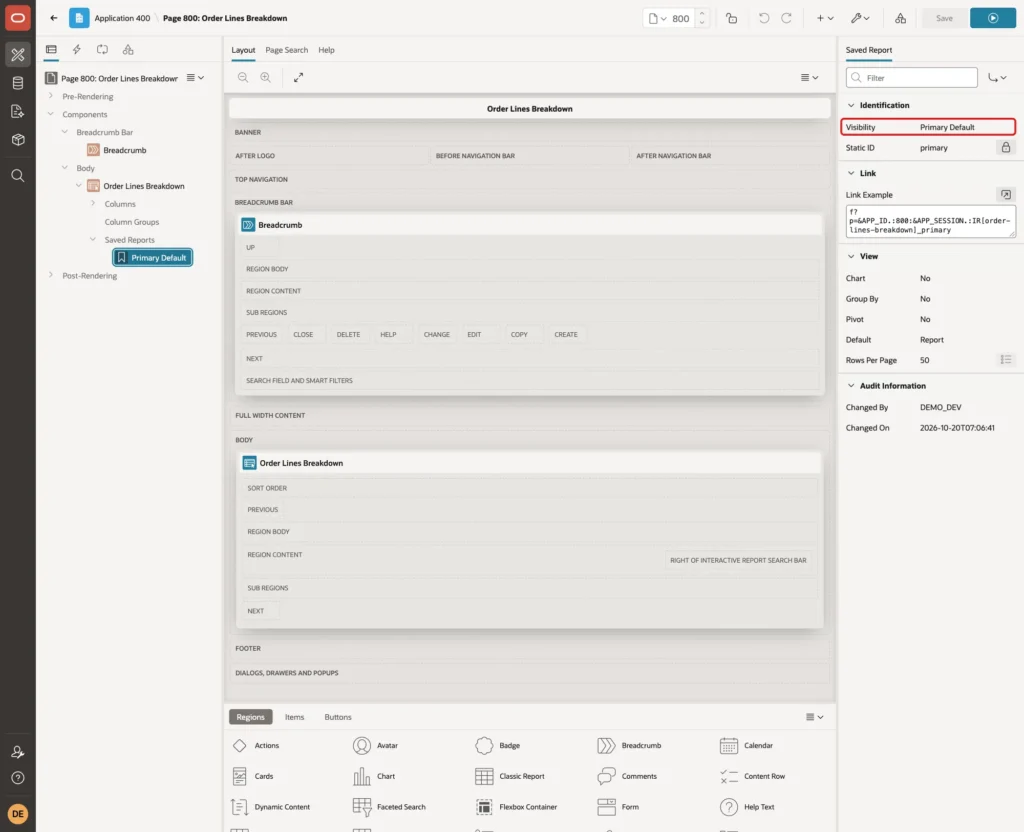Click the Oracle APEX home logo
The image size is (1024, 832).
[18, 18]
